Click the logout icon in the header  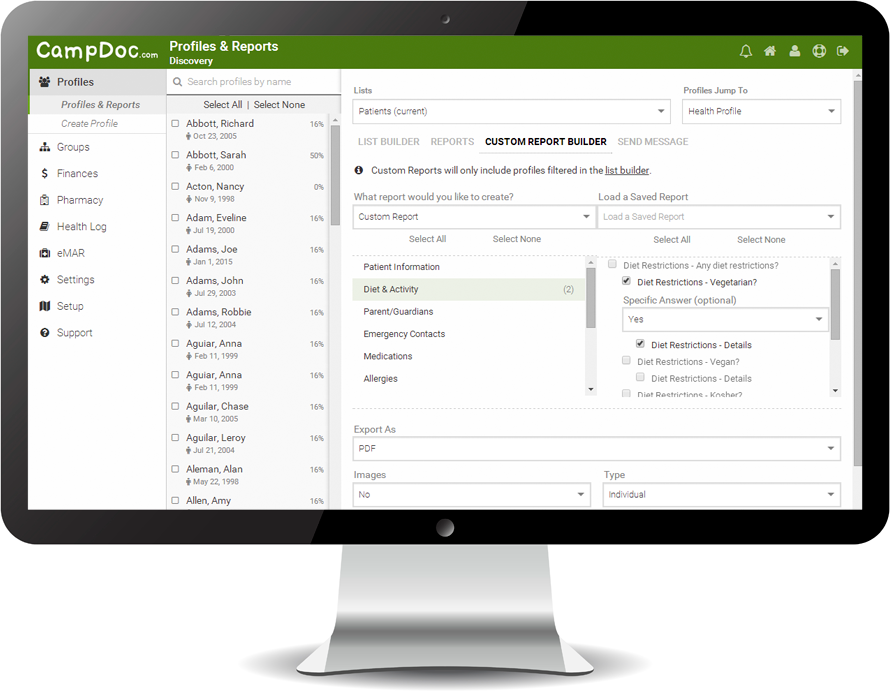tap(845, 48)
